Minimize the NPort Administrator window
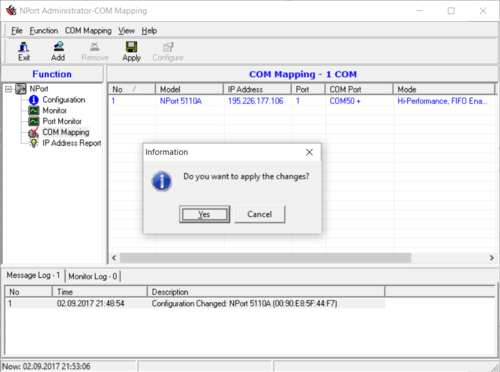Image resolution: width=500 pixels, height=372 pixels. pos(420,11)
